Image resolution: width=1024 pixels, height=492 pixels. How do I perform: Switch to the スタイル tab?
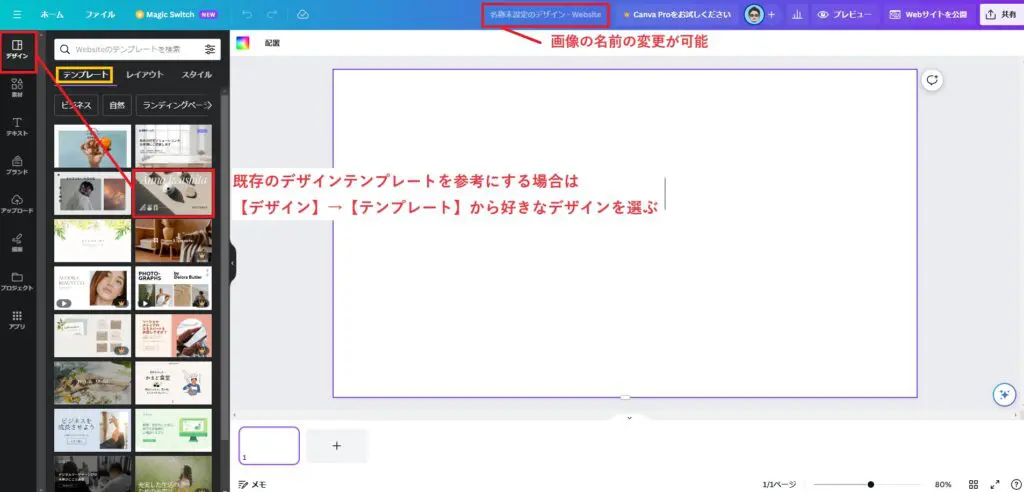click(197, 74)
